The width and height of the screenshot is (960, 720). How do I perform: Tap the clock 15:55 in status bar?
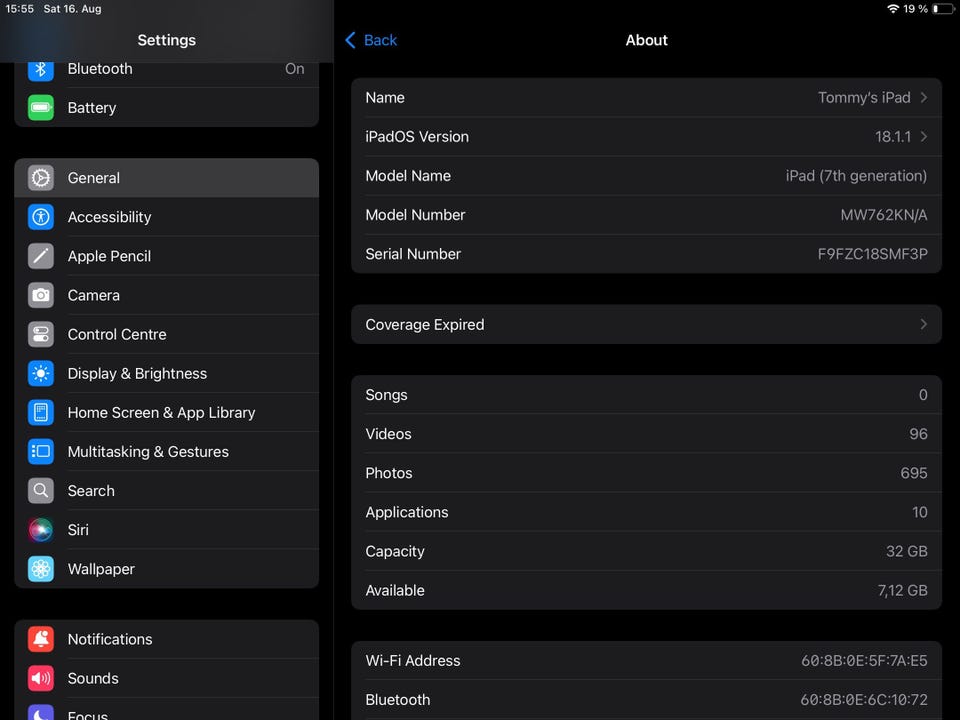(20, 9)
